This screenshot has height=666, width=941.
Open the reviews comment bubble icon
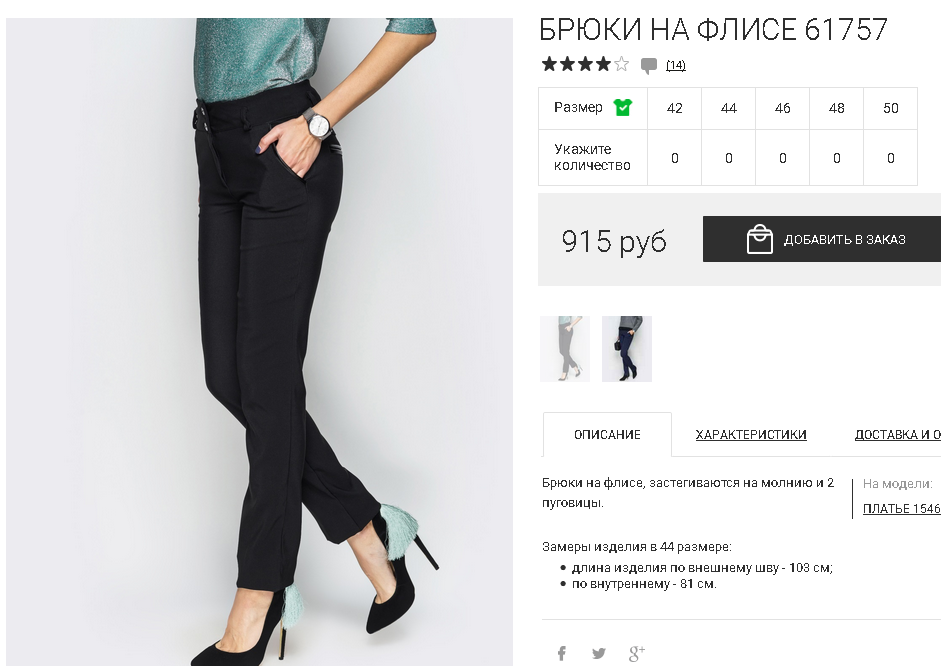[649, 65]
